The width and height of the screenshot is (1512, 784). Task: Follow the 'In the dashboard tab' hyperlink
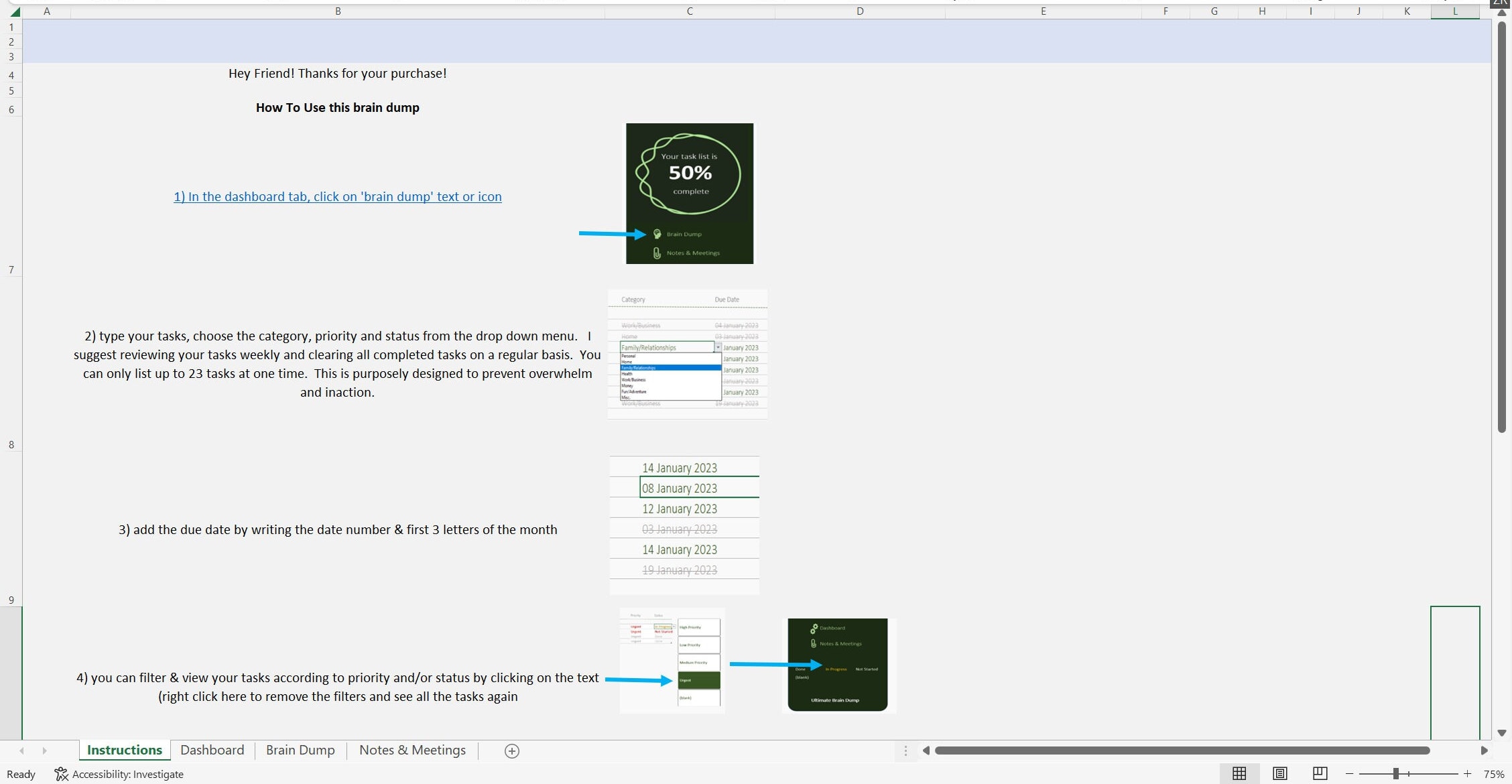pos(337,196)
